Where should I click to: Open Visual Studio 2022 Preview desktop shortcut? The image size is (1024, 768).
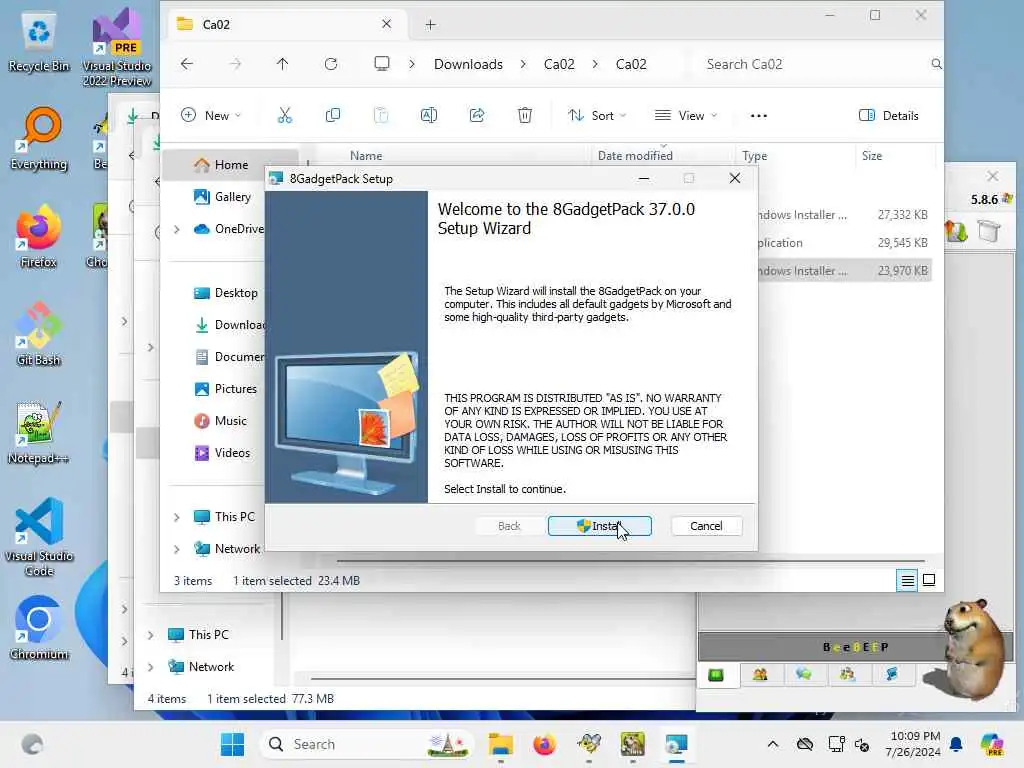click(117, 47)
